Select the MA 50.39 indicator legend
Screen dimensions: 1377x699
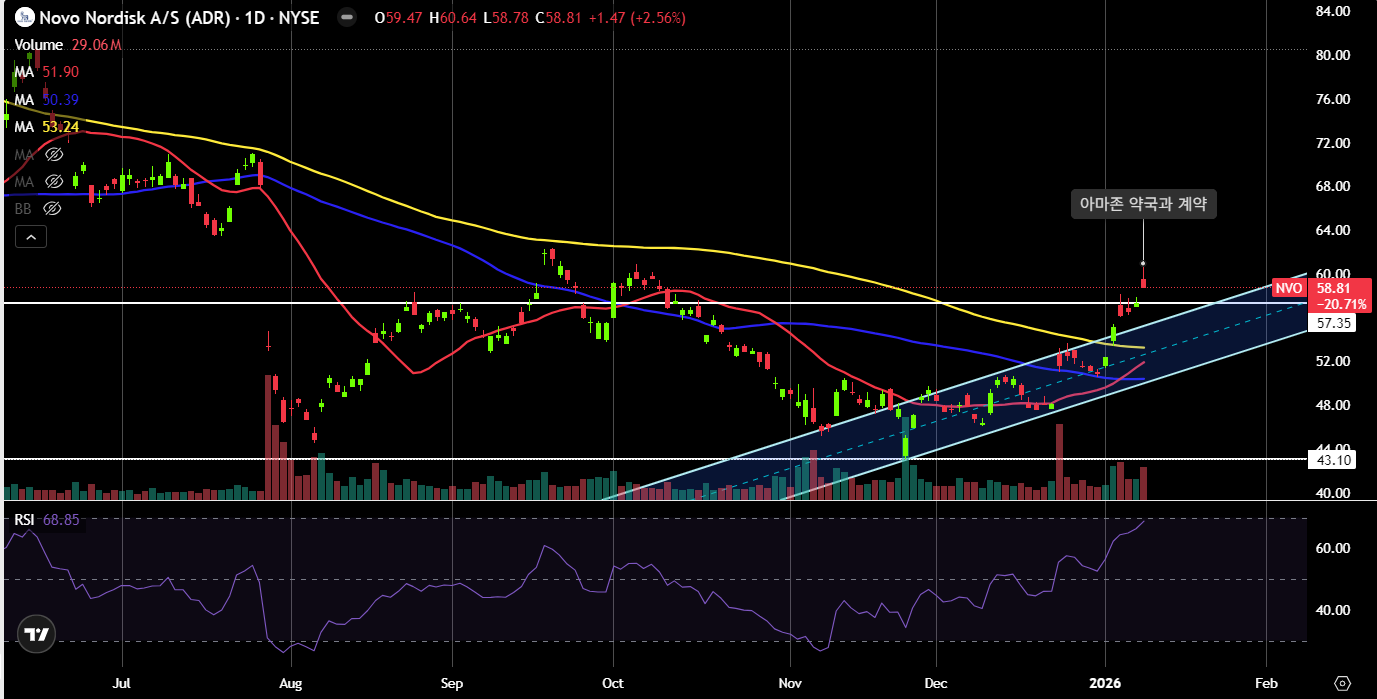coord(46,100)
